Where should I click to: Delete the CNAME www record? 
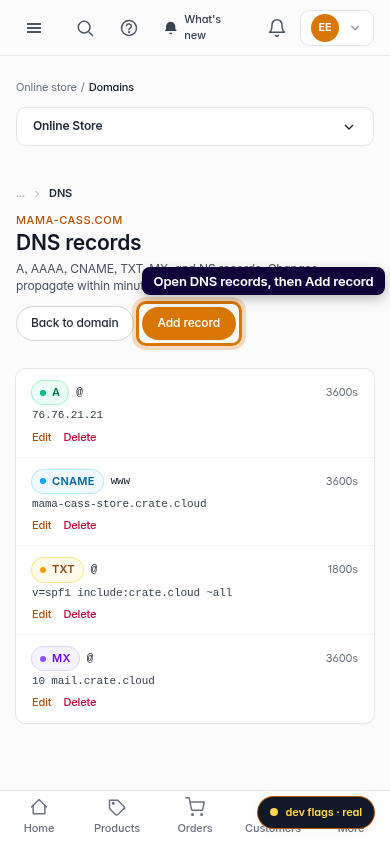[x=80, y=525]
